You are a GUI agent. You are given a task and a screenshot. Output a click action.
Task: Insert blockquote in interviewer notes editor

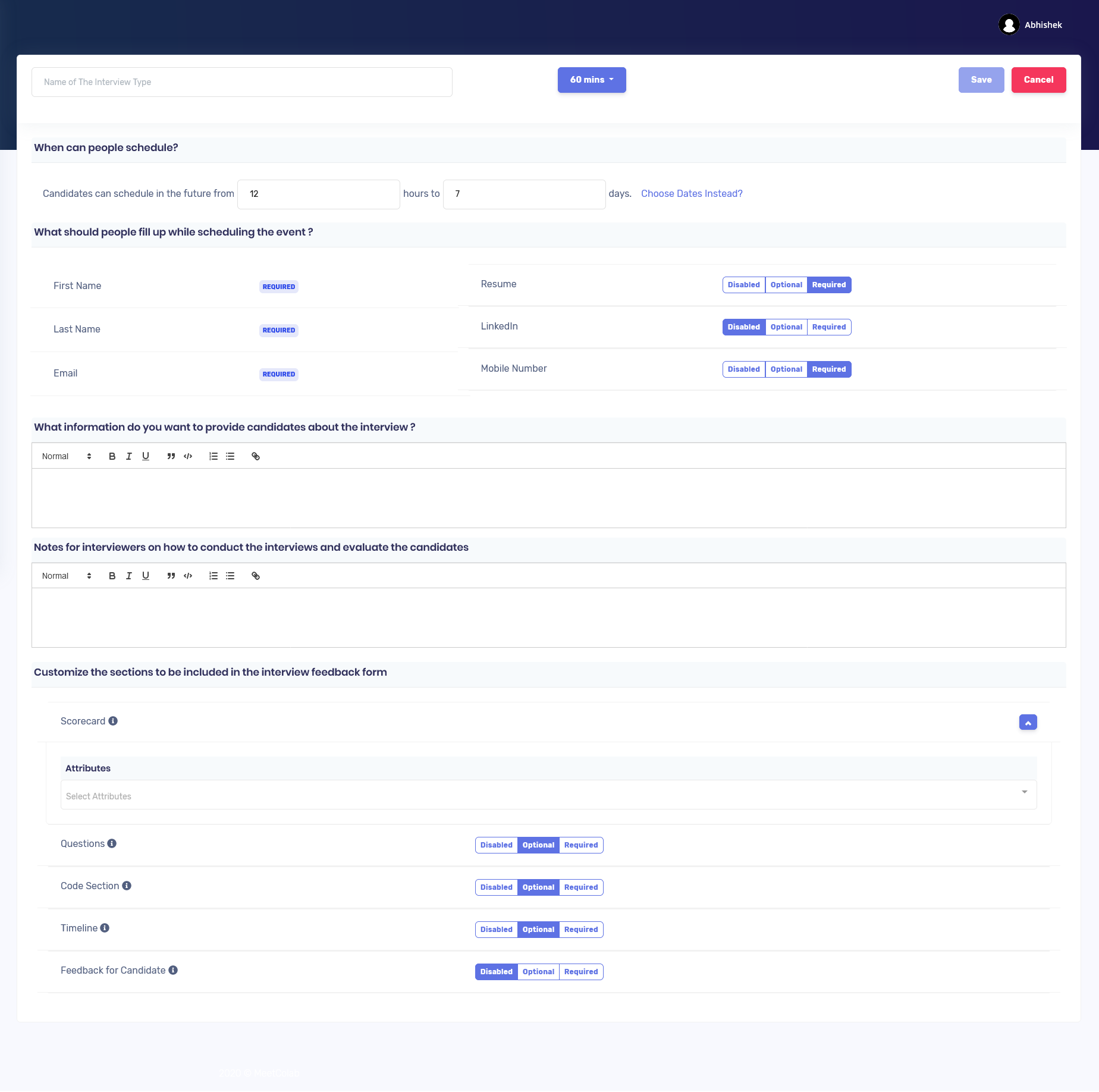(171, 576)
